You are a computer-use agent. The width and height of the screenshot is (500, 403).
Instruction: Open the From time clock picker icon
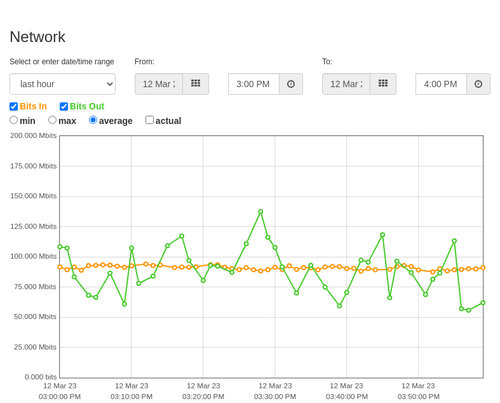[x=291, y=84]
